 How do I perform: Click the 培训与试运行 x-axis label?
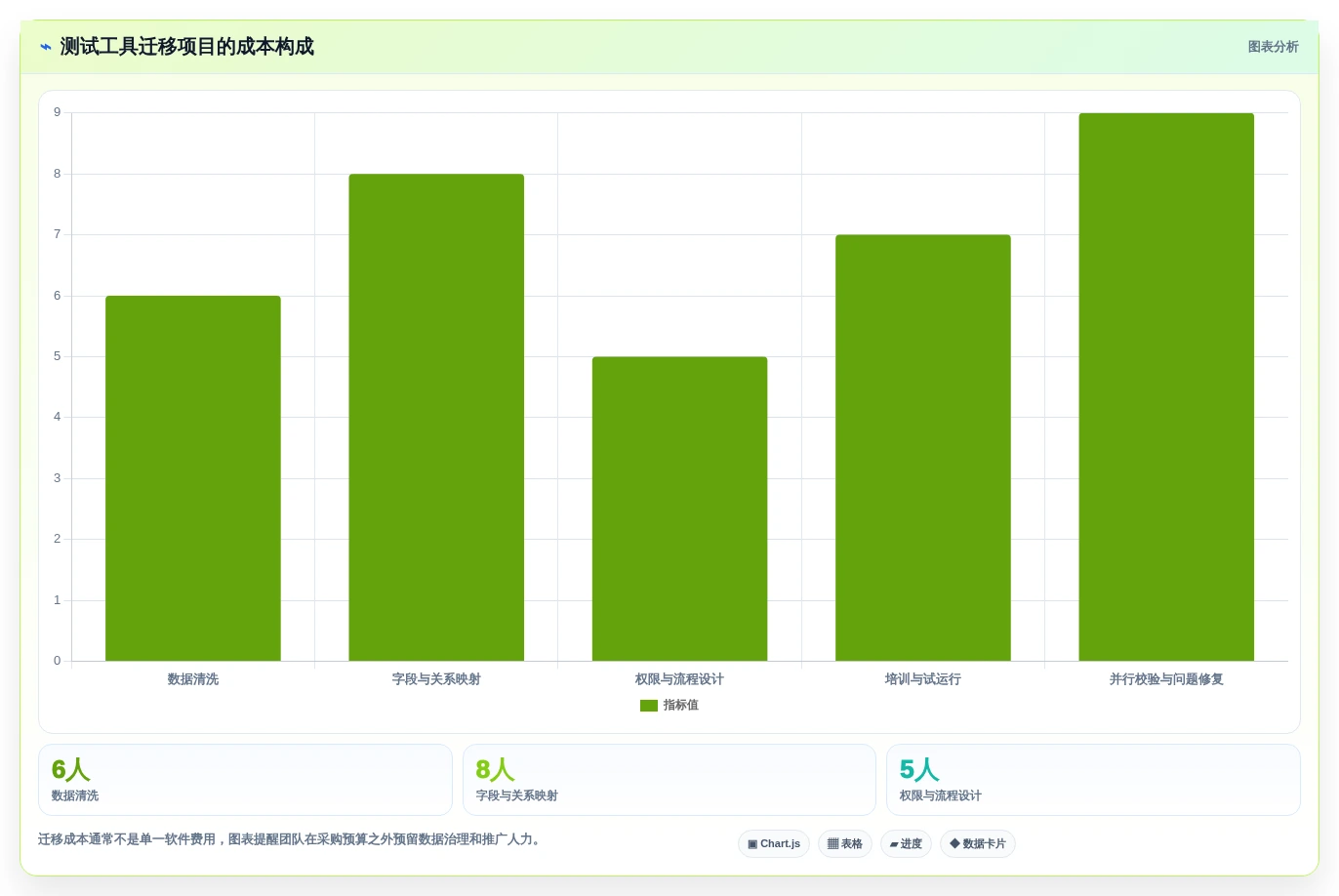(x=923, y=679)
